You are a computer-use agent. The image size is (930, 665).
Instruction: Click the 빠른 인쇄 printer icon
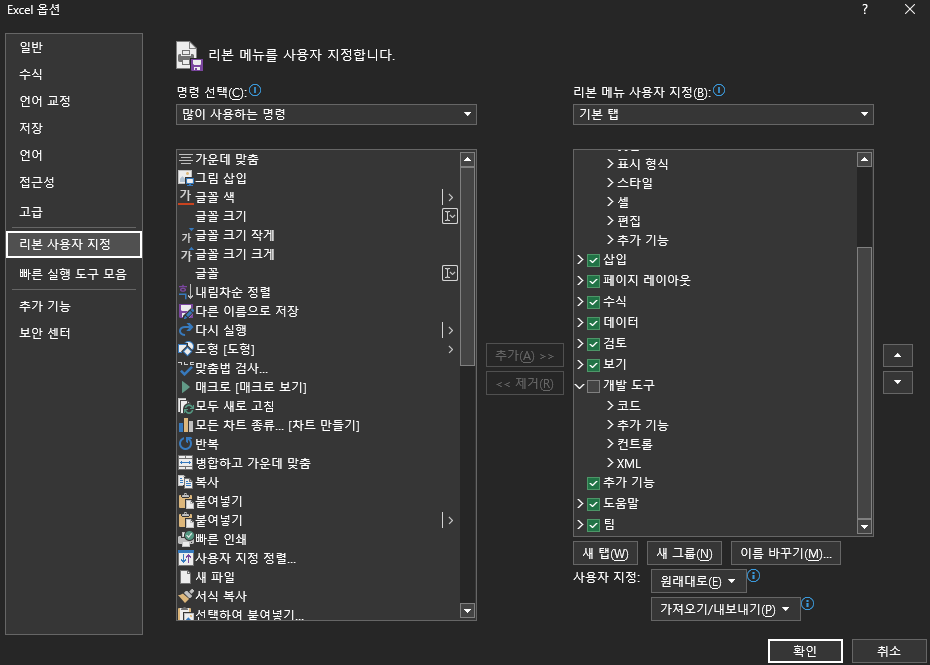pyautogui.click(x=186, y=539)
